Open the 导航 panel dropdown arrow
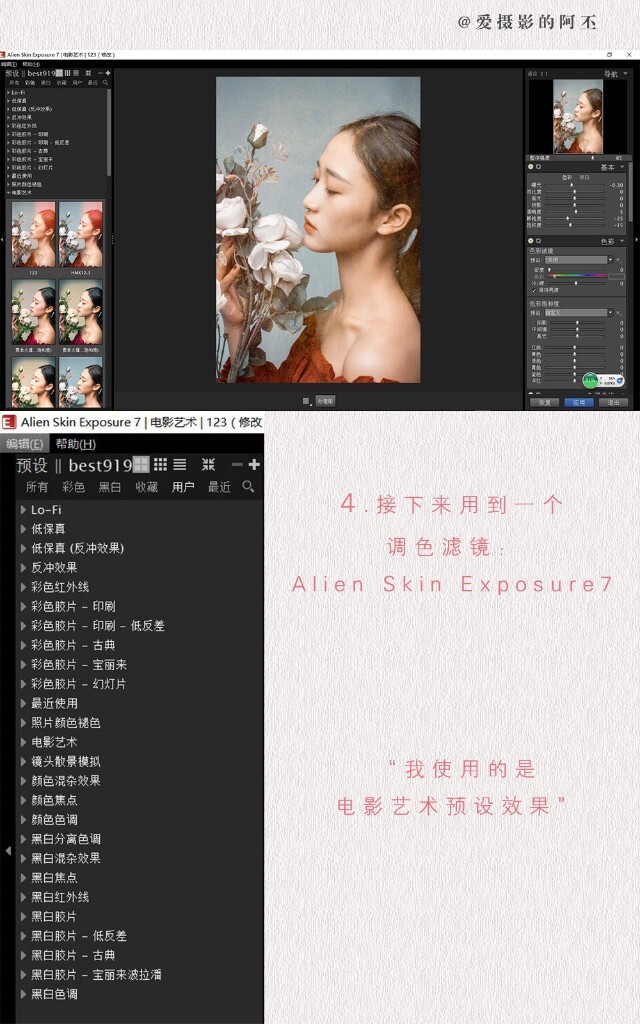The image size is (640, 1024). pyautogui.click(x=625, y=74)
